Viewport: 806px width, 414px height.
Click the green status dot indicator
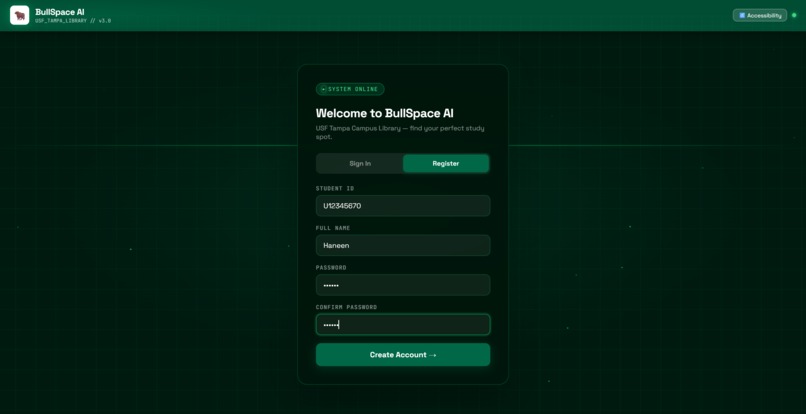pos(794,15)
